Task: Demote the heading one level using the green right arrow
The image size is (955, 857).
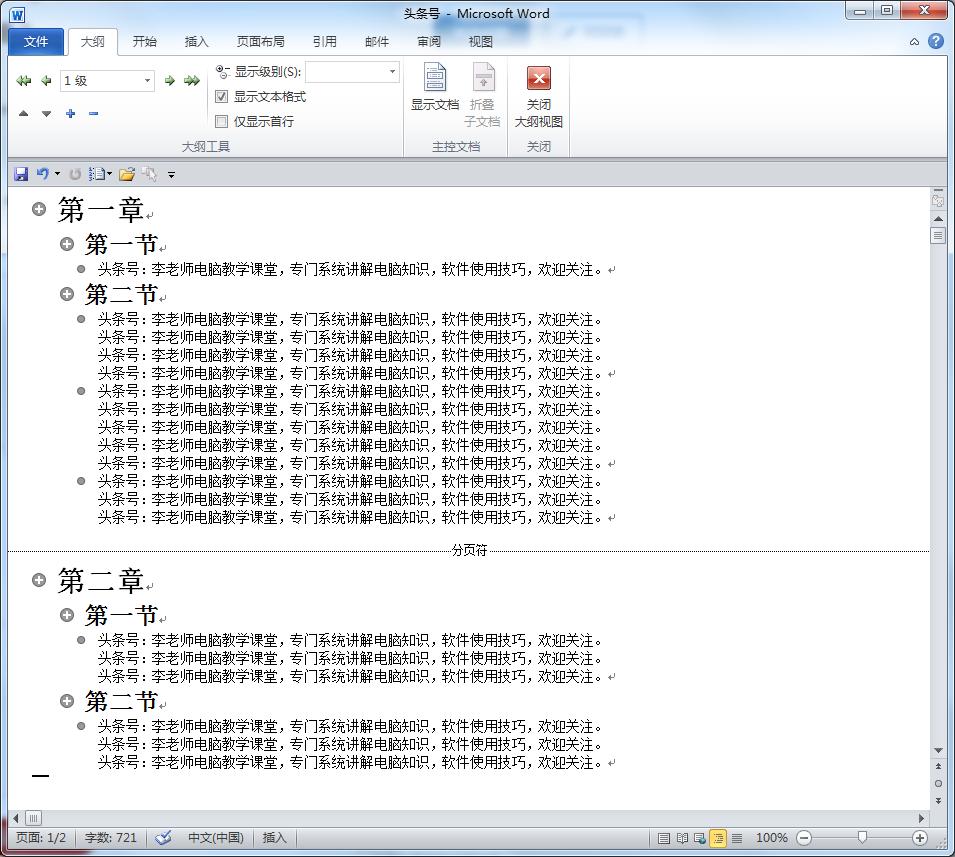Action: (170, 80)
